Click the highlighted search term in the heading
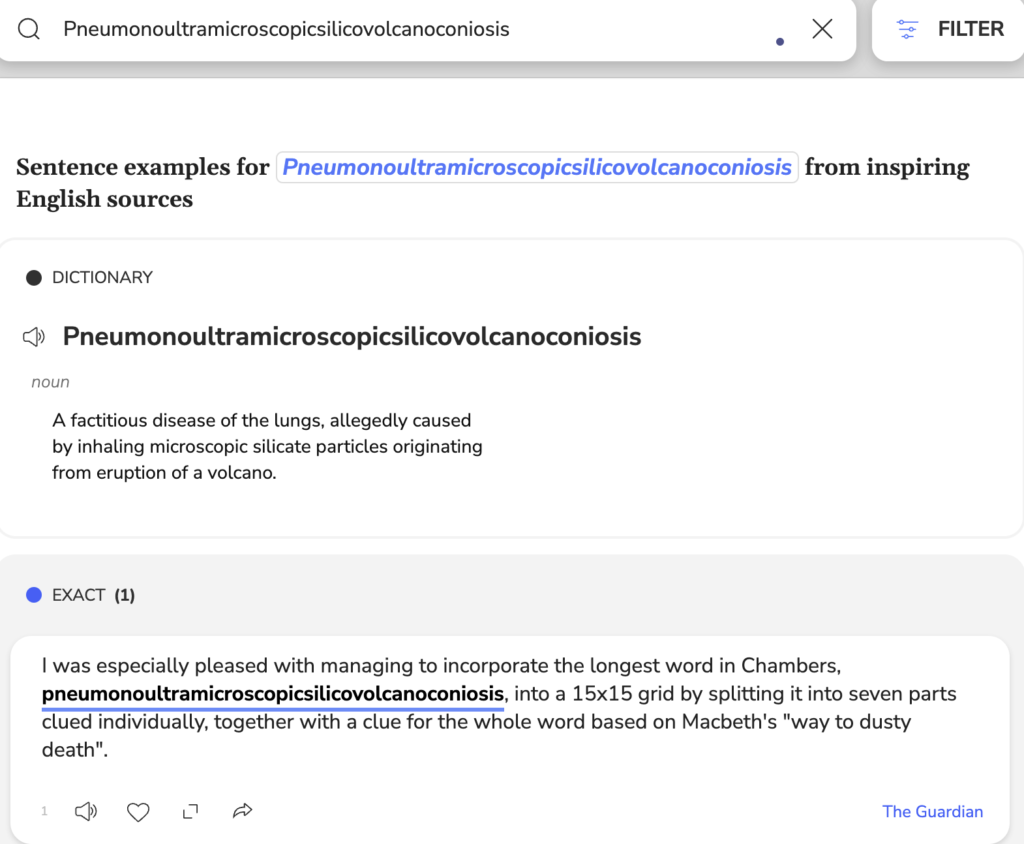The height and width of the screenshot is (844, 1024). pyautogui.click(x=537, y=167)
